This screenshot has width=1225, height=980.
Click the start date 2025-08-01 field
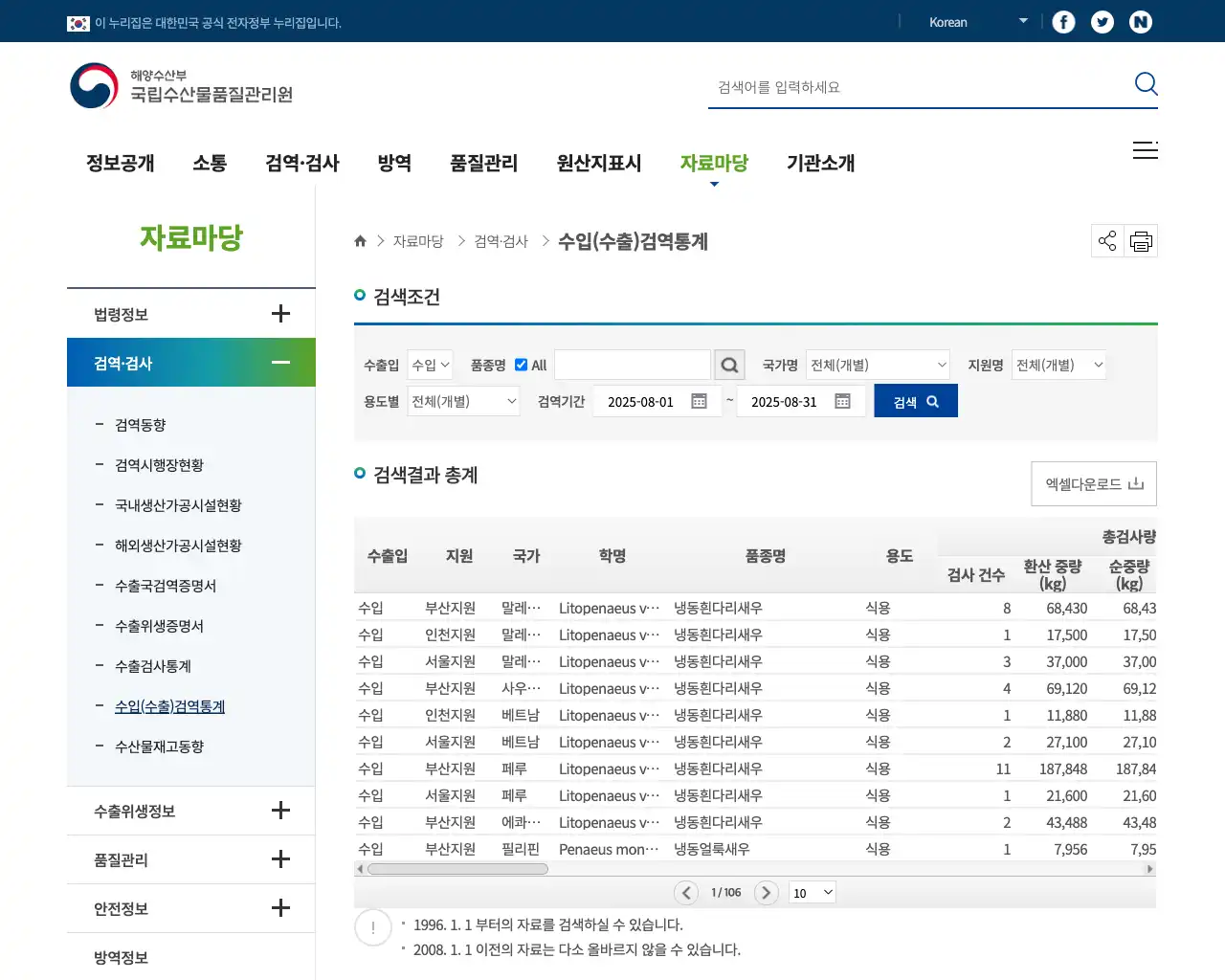(x=657, y=401)
